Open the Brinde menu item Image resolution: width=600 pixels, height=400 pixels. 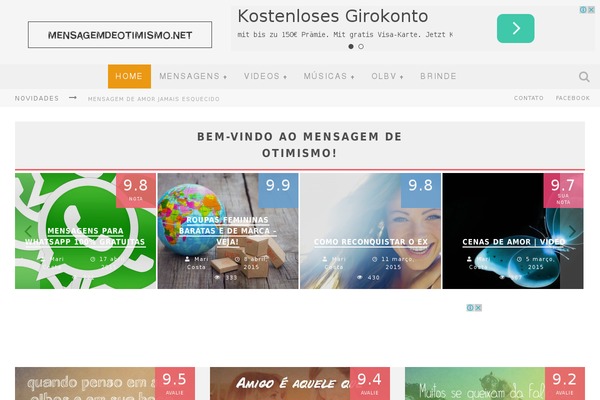tap(438, 77)
